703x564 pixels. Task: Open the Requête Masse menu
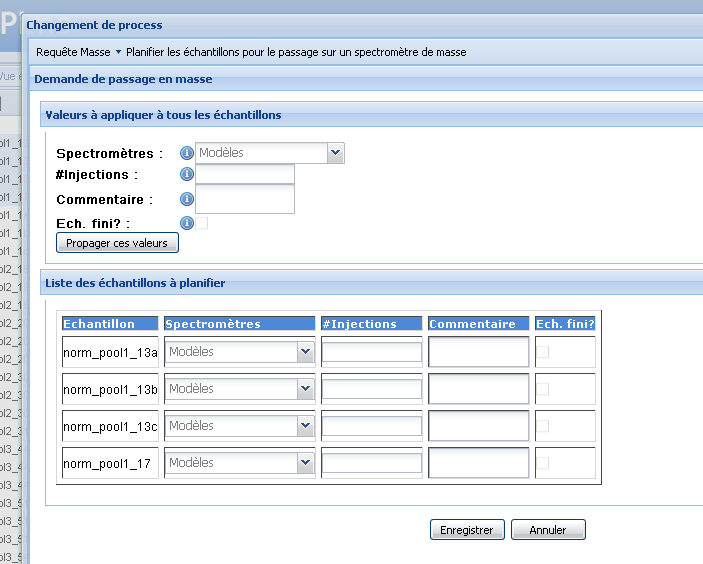point(77,52)
